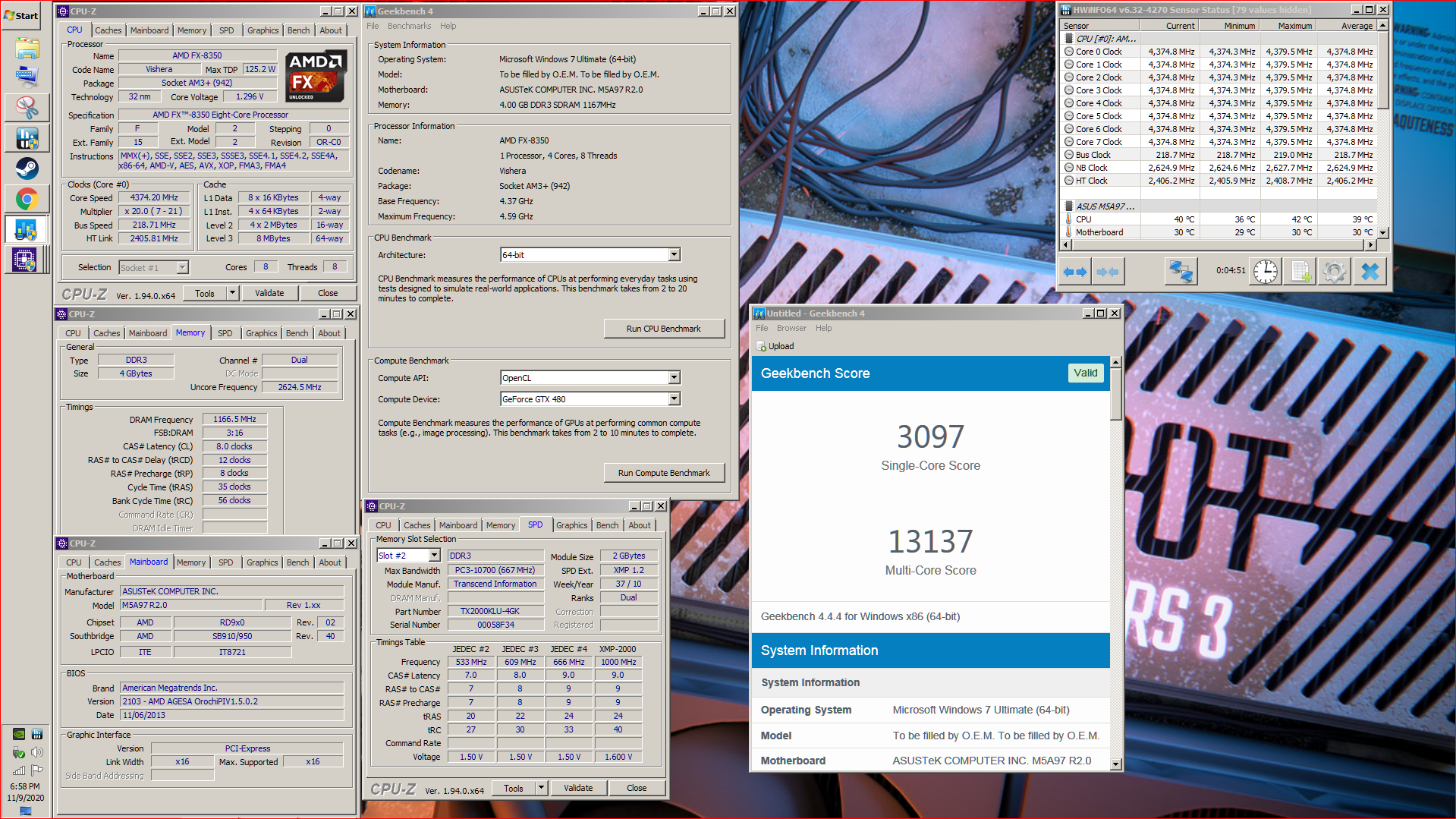Select the HT Clock sensor row

point(1219,181)
